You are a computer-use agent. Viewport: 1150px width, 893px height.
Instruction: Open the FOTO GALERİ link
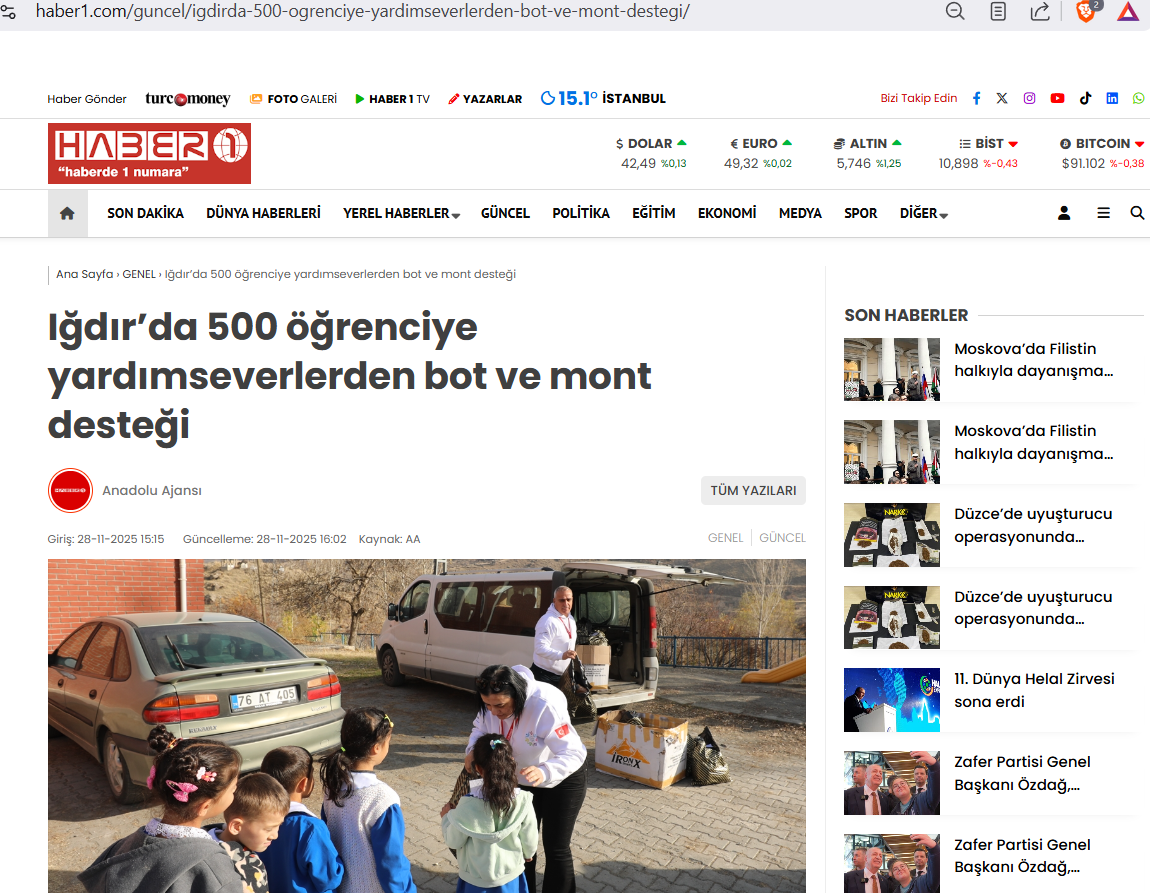point(293,99)
